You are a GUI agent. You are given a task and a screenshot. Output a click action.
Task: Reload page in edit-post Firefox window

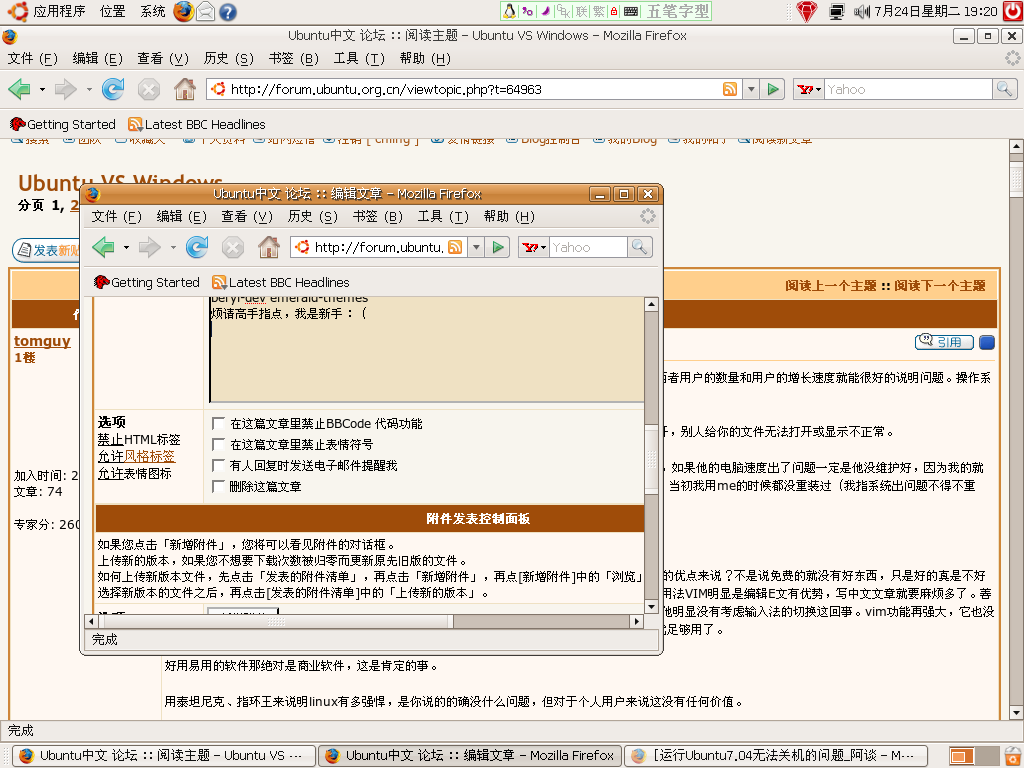[197, 248]
